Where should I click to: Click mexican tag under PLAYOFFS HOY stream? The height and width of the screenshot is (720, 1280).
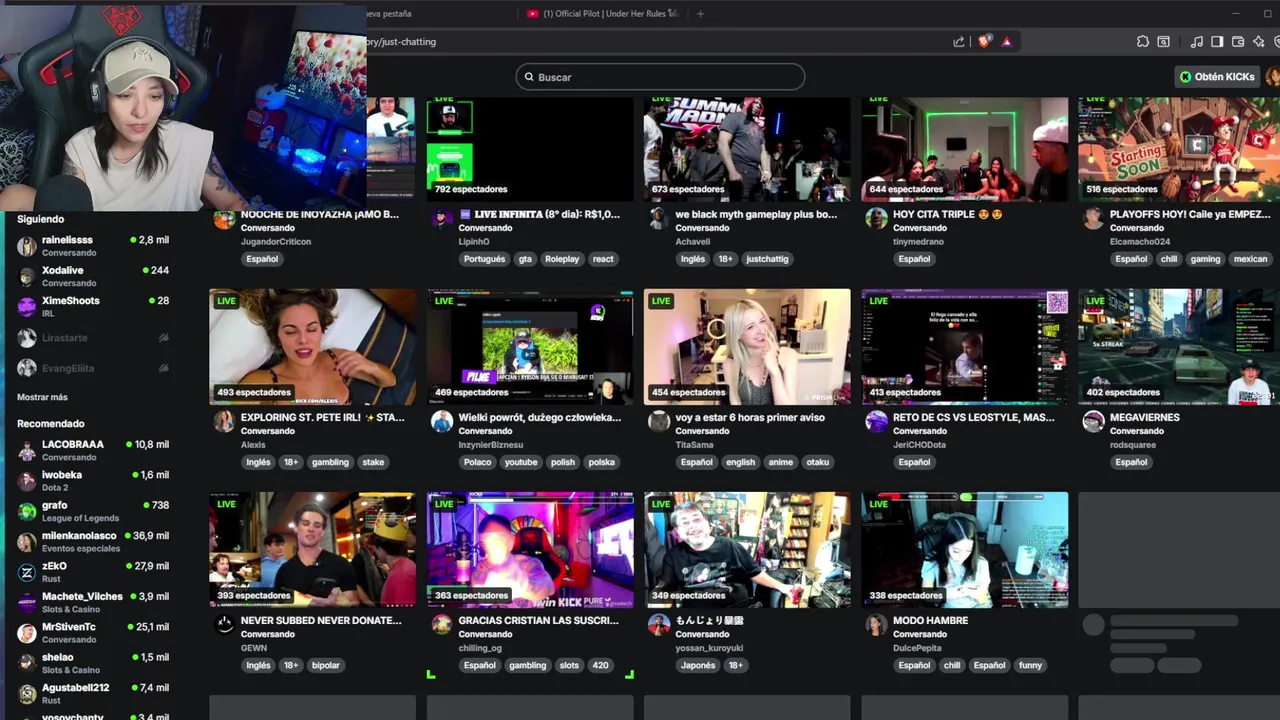pos(1250,259)
